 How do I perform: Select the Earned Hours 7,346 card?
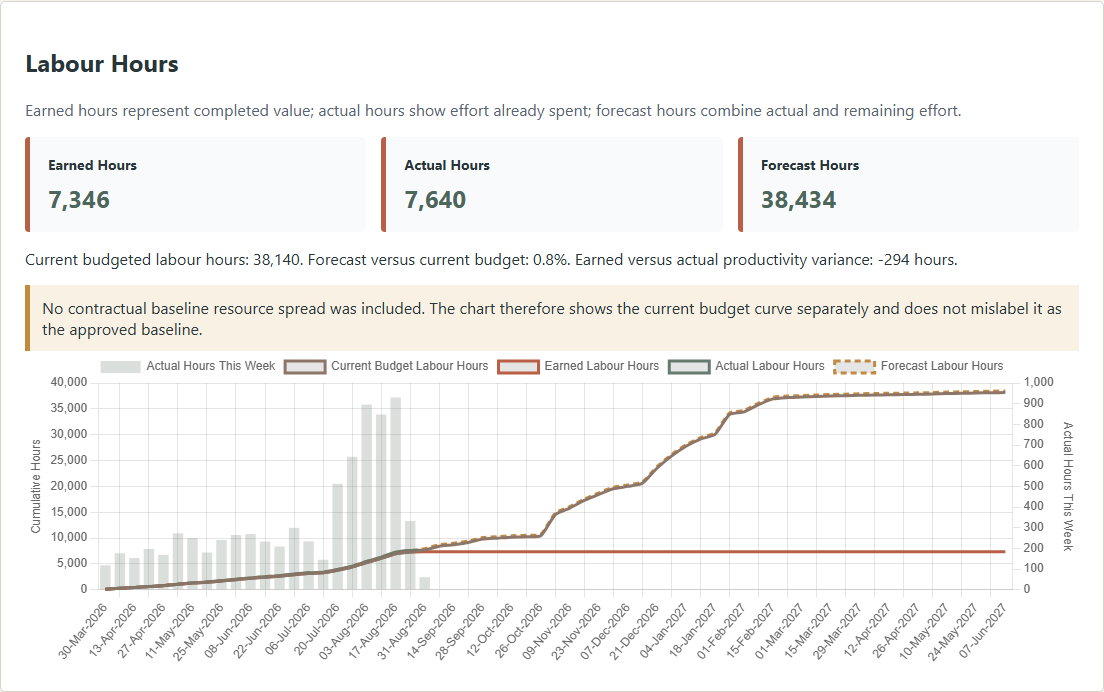tap(196, 184)
